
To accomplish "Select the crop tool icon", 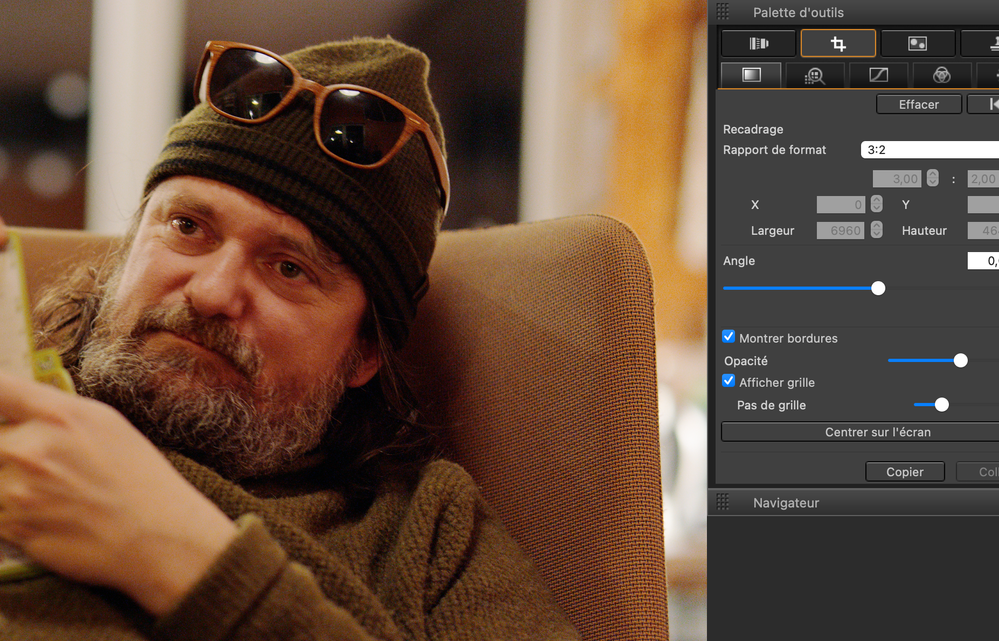I will tap(838, 43).
